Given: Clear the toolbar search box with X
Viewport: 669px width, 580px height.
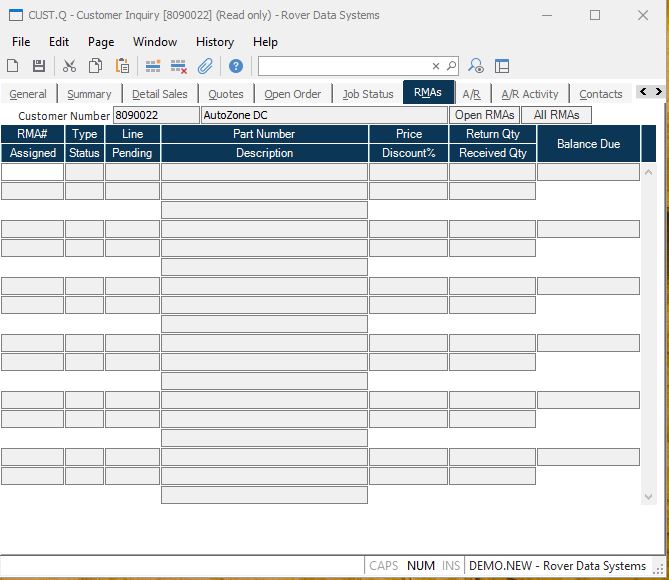Looking at the screenshot, I should point(436,66).
